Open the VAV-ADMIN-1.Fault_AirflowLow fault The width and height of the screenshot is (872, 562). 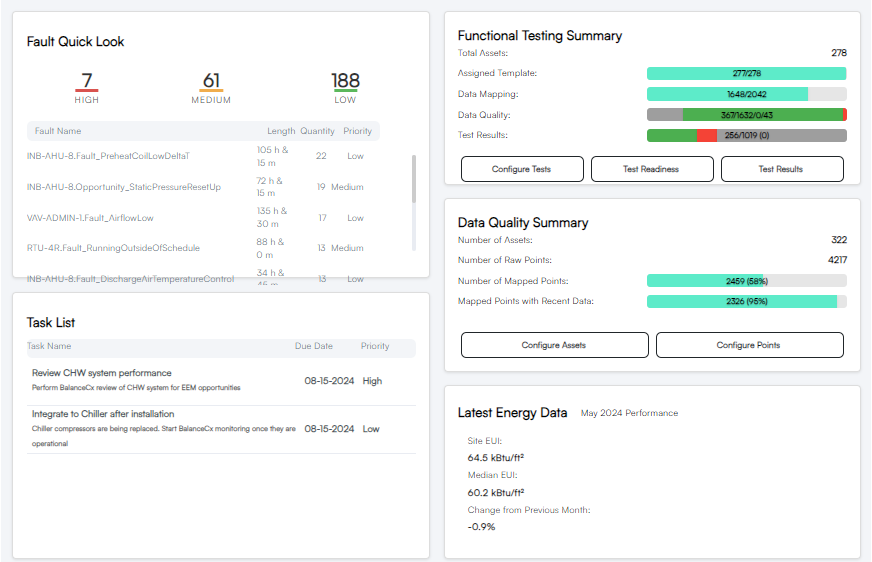click(90, 217)
